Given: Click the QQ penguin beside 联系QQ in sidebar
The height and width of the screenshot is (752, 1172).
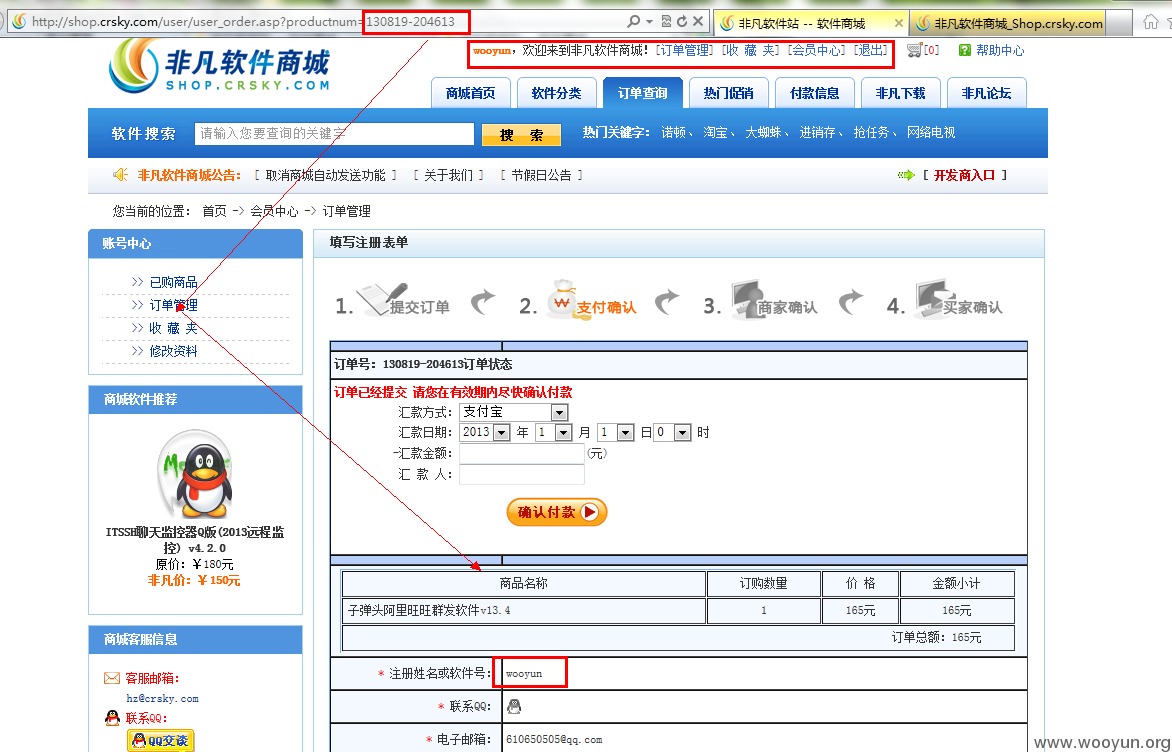Looking at the screenshot, I should (112, 718).
